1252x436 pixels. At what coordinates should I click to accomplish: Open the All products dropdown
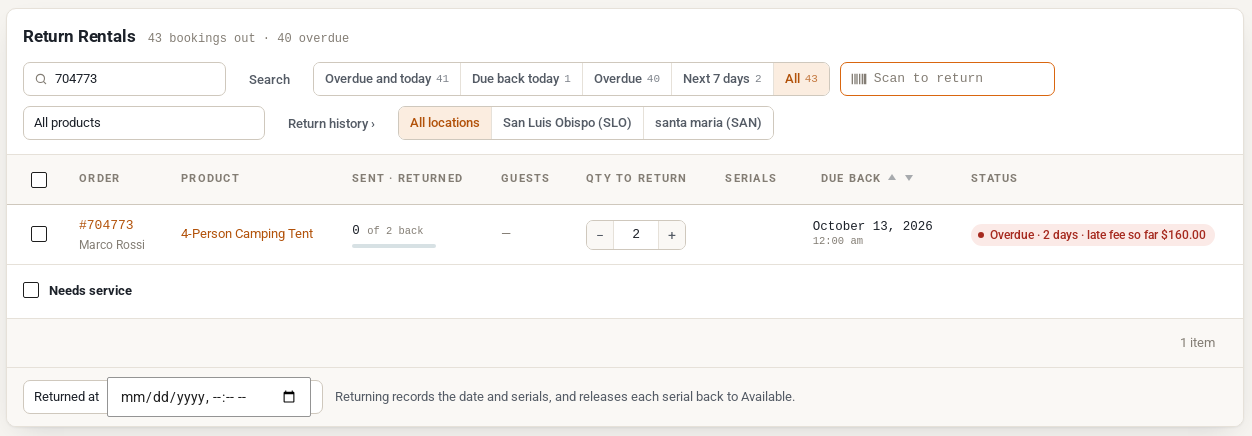pos(144,123)
